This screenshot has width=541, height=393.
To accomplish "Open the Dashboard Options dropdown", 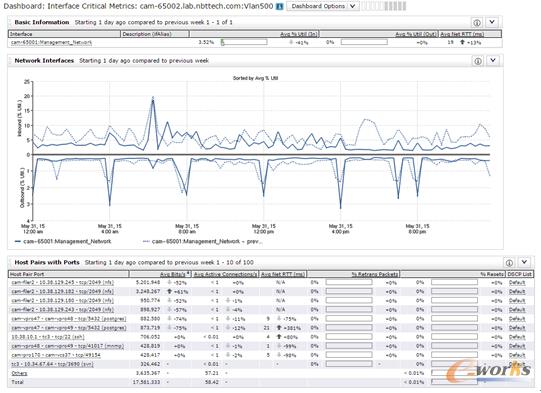I will pos(323,6).
